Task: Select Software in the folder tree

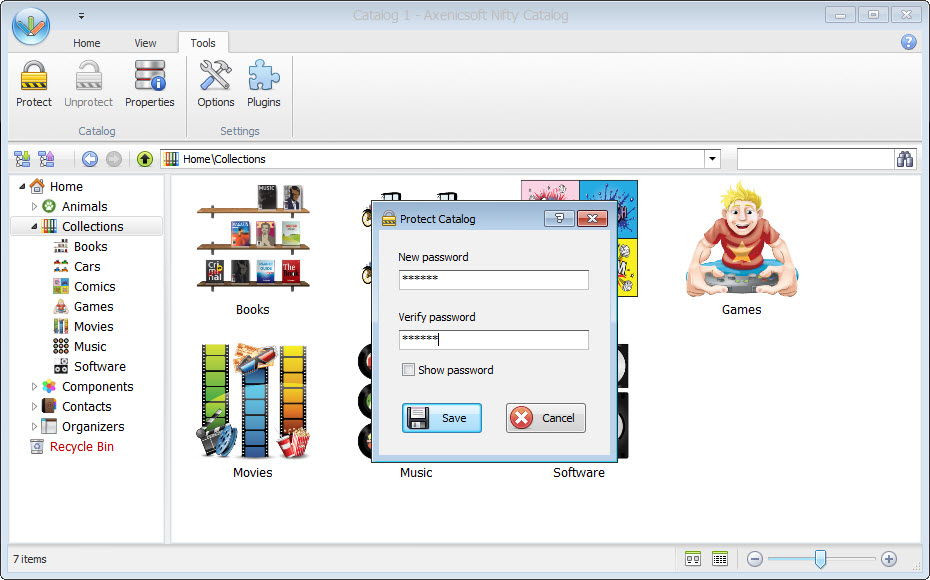Action: point(100,367)
